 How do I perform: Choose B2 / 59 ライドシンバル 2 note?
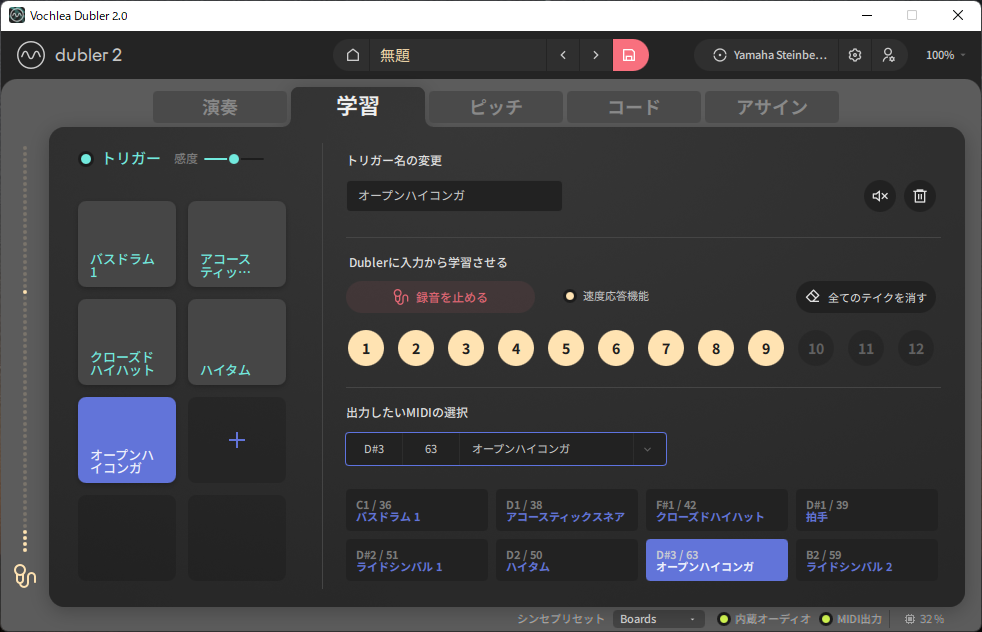click(x=867, y=560)
